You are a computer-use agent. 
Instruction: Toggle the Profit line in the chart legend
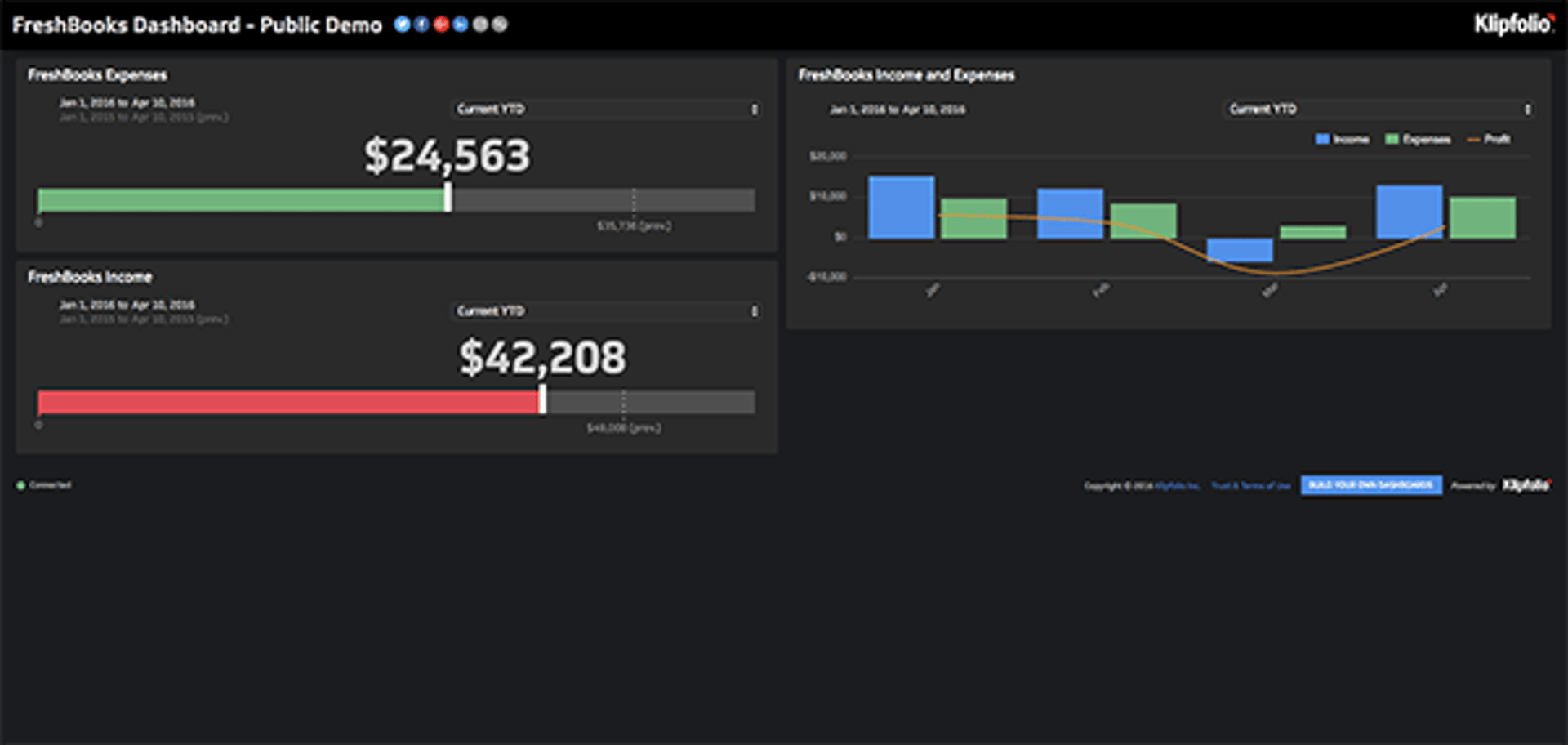[1489, 139]
